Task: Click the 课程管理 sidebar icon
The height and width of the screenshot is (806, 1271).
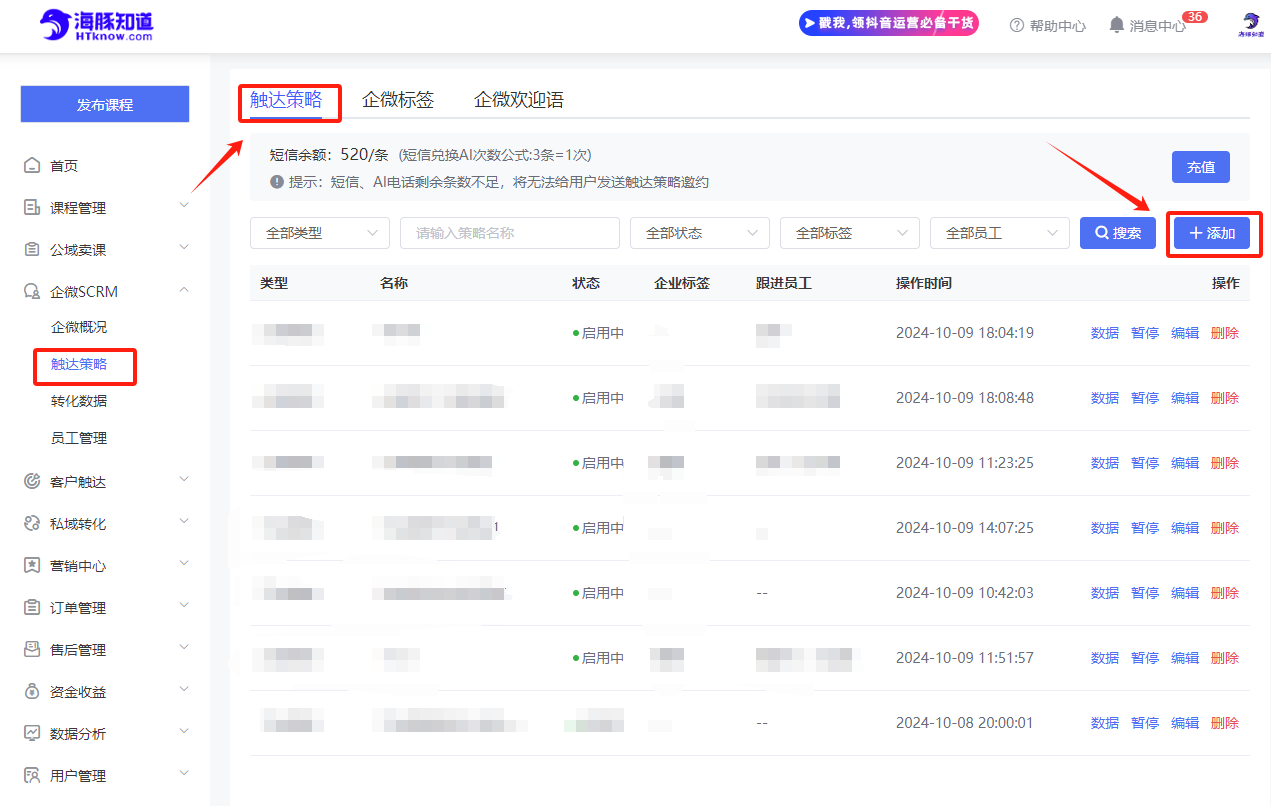Action: 32,208
